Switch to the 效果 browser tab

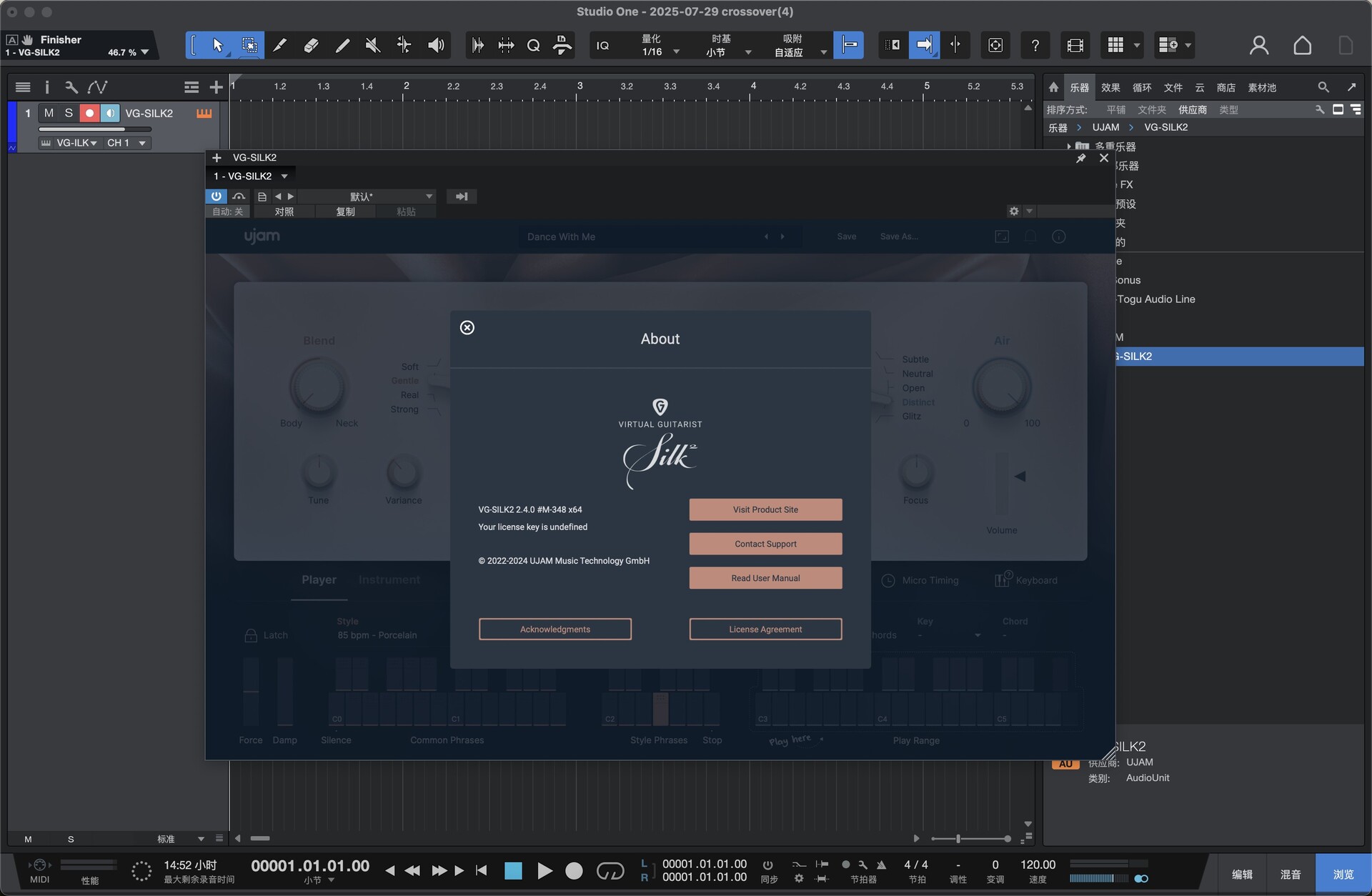pos(1110,87)
